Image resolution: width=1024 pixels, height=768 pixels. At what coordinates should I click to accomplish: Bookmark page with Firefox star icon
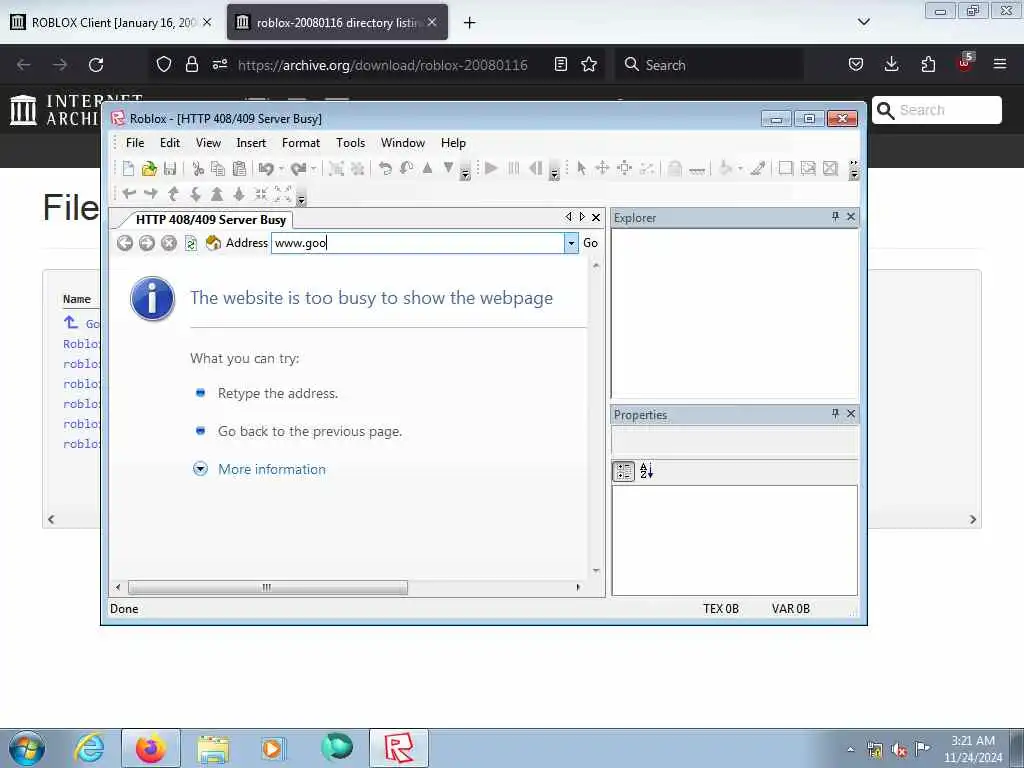point(589,64)
